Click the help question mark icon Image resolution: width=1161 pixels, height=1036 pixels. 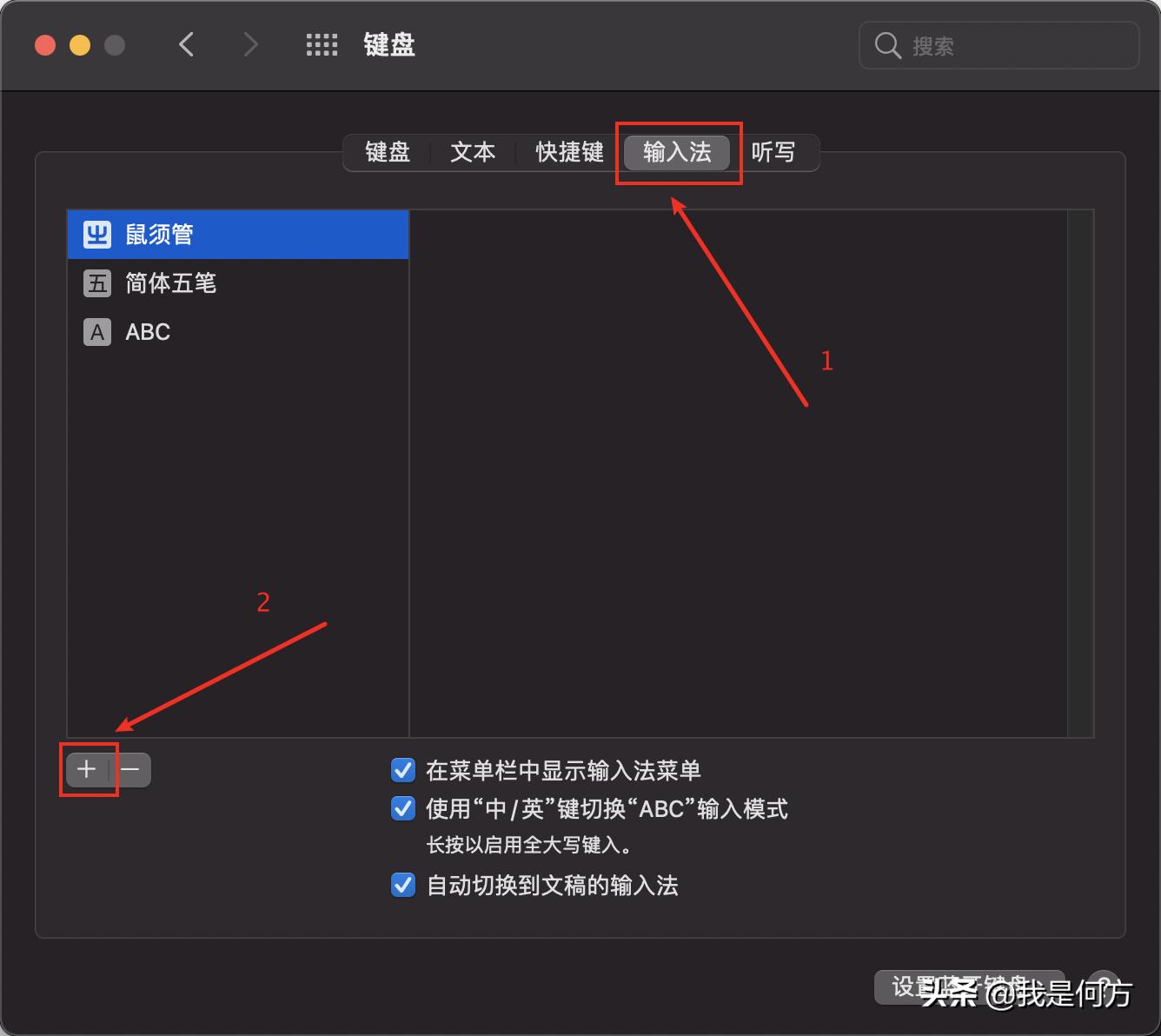click(x=1102, y=986)
